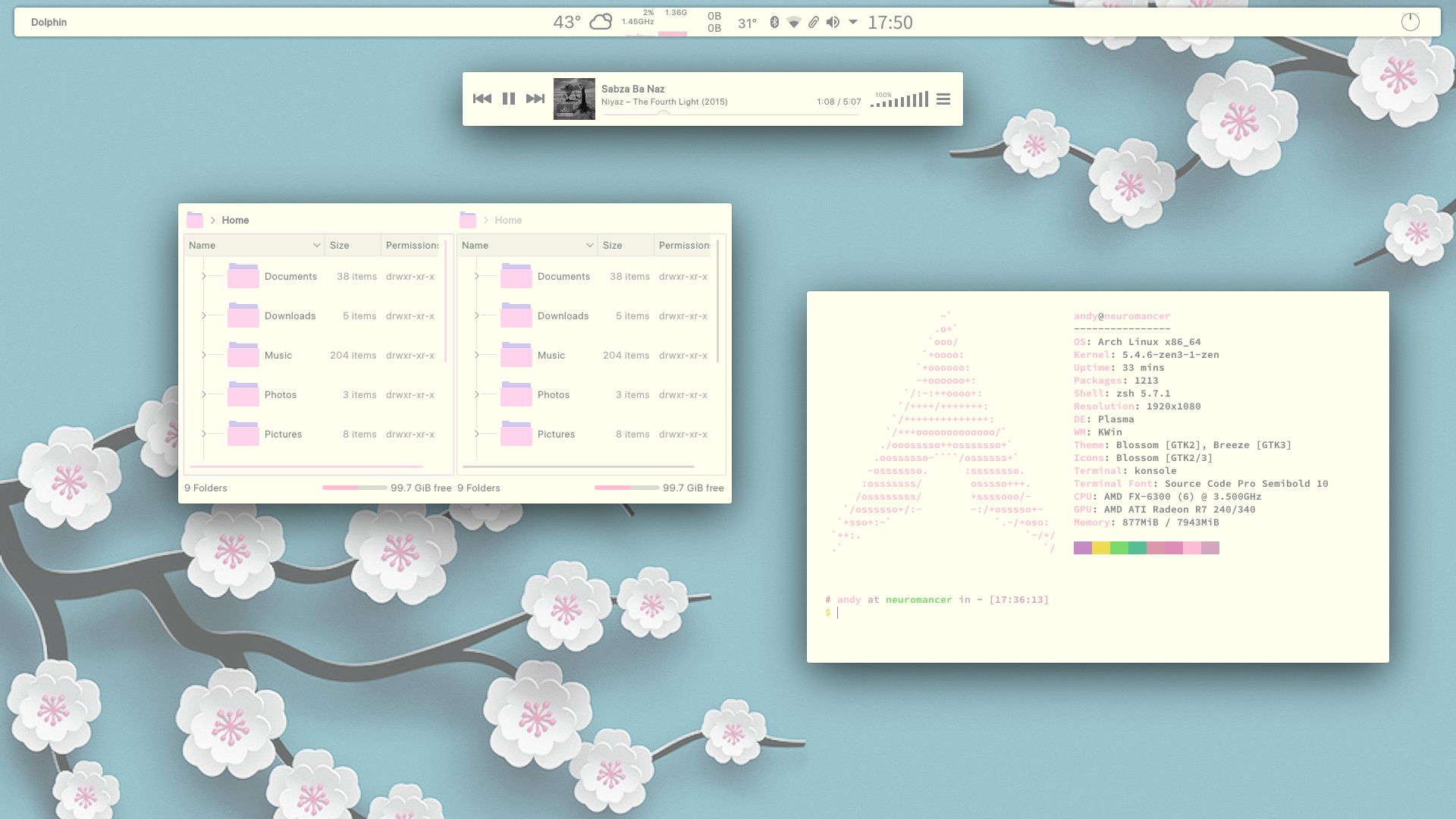Click "204 items" for Music in left pane

coord(353,355)
